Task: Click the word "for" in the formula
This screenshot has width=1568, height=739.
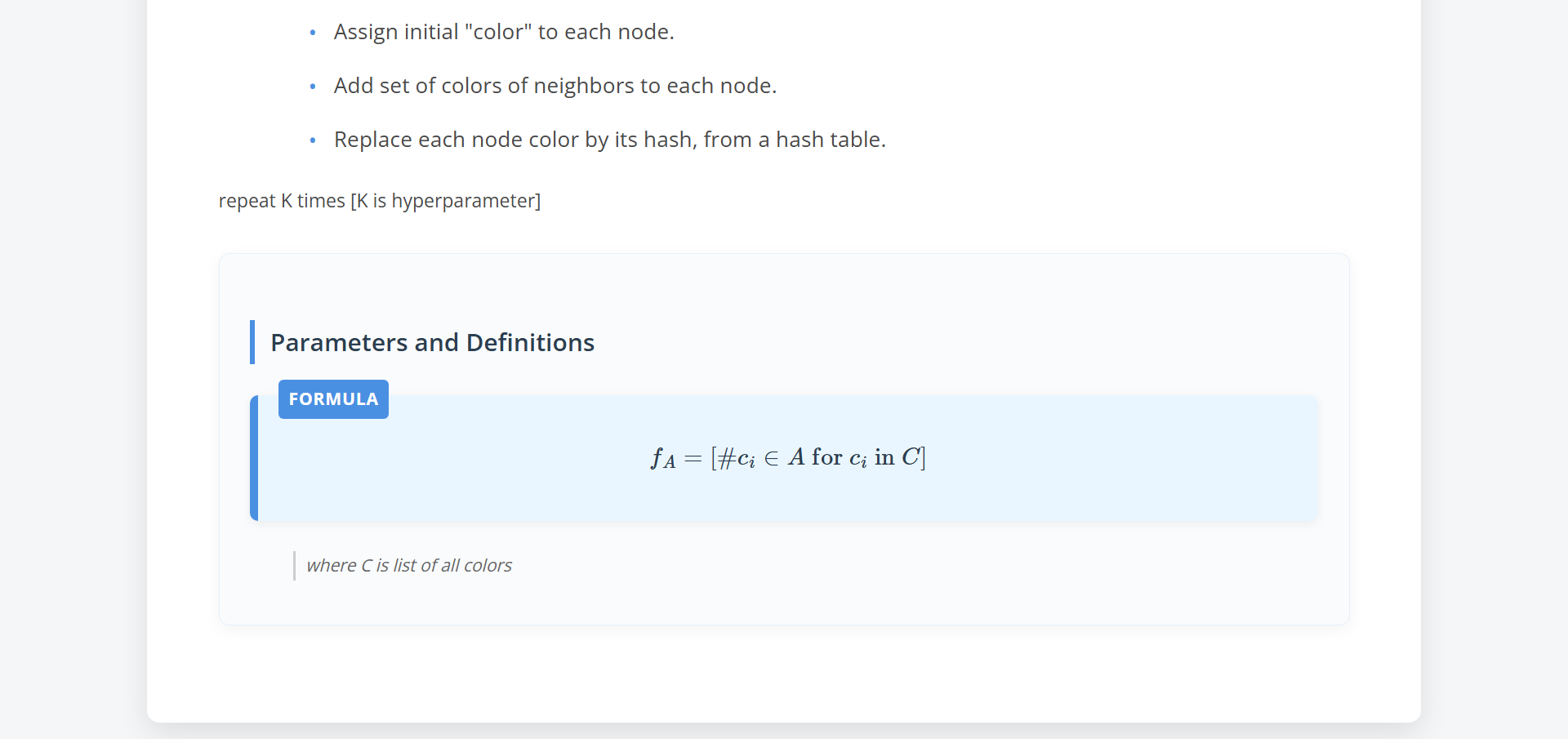Action: [x=826, y=457]
